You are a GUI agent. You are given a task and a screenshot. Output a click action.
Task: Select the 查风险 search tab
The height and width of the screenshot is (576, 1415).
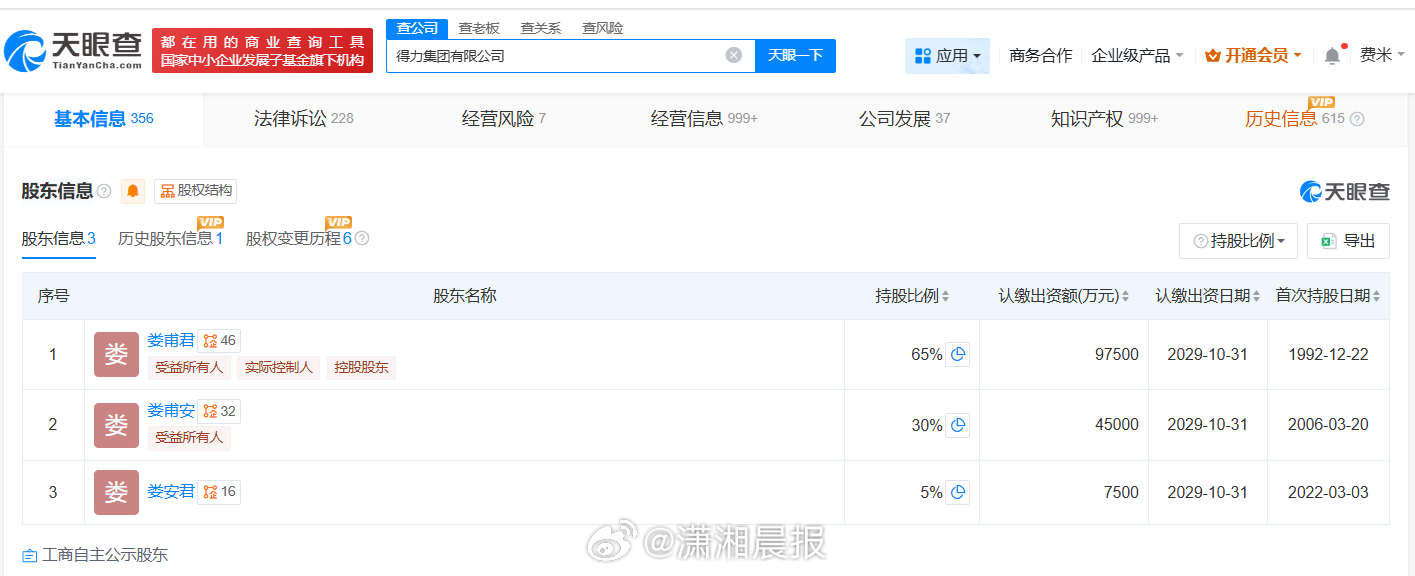pos(603,28)
